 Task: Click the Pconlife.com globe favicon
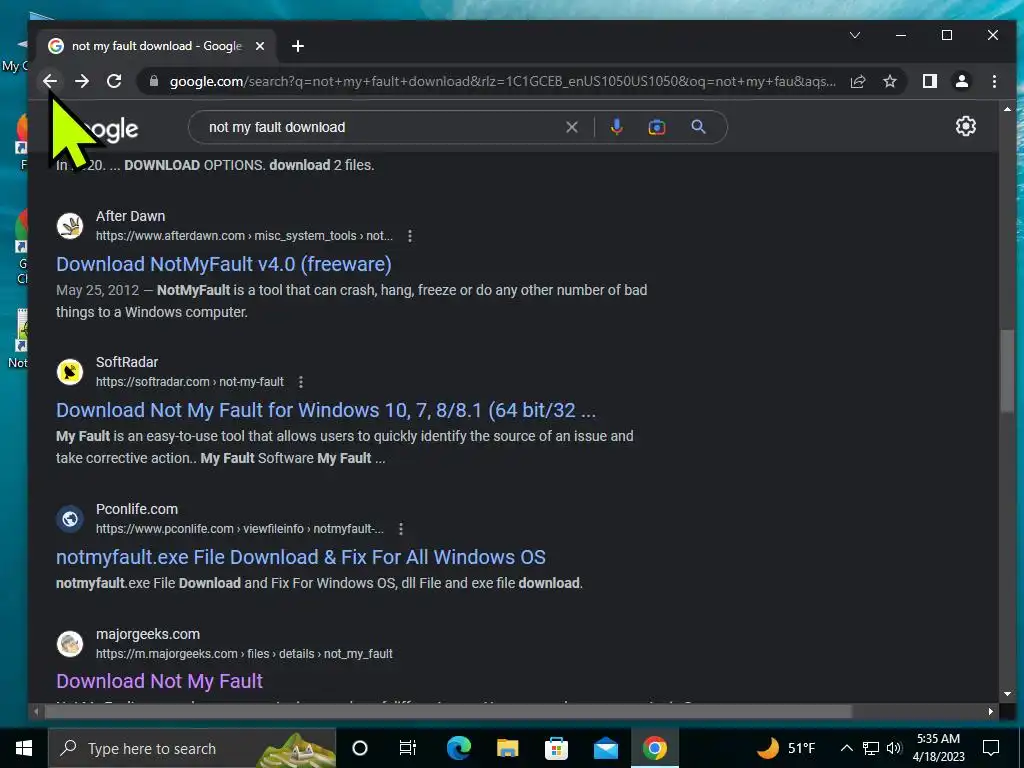tap(70, 519)
